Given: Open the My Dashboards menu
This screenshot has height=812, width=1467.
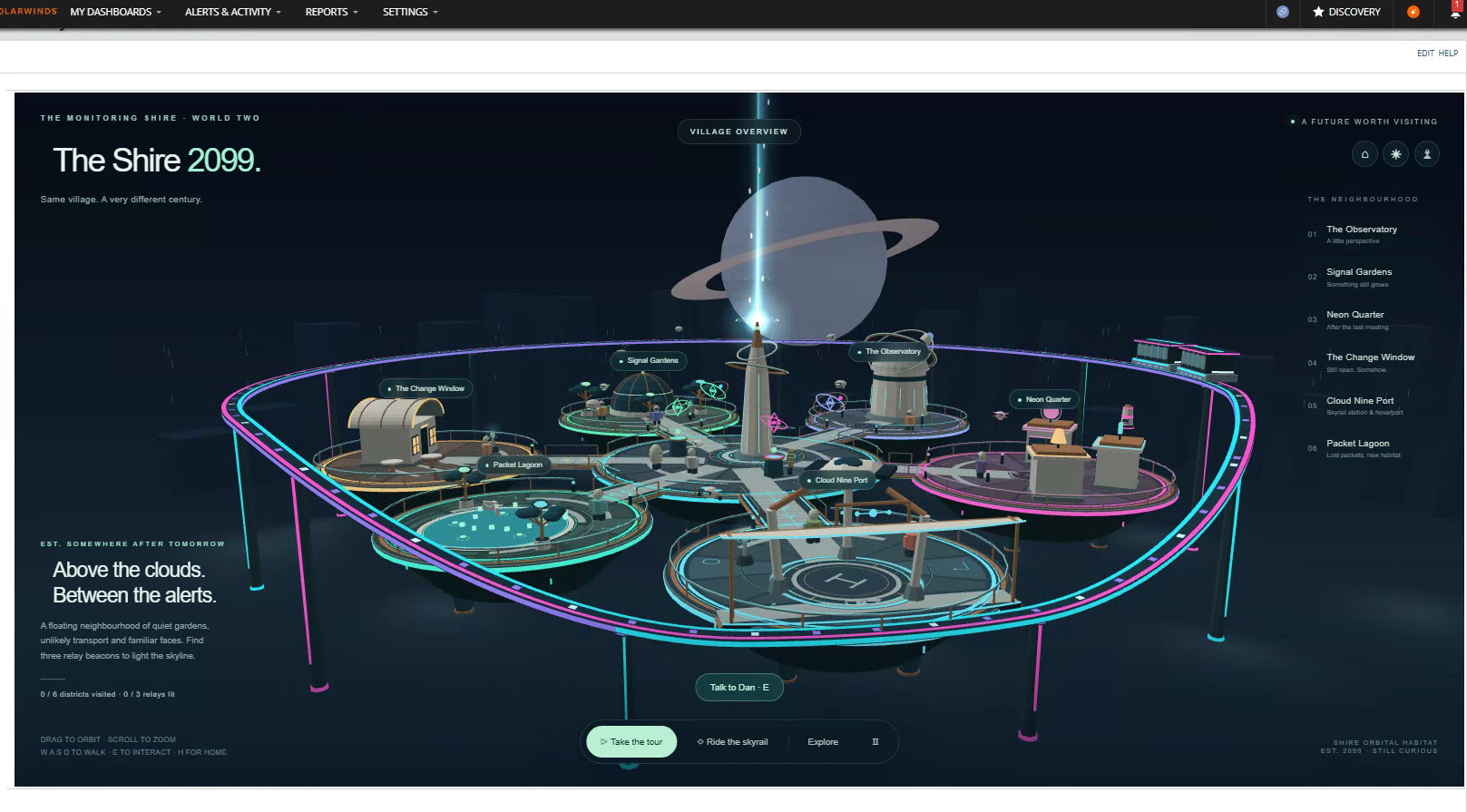Looking at the screenshot, I should tap(115, 12).
